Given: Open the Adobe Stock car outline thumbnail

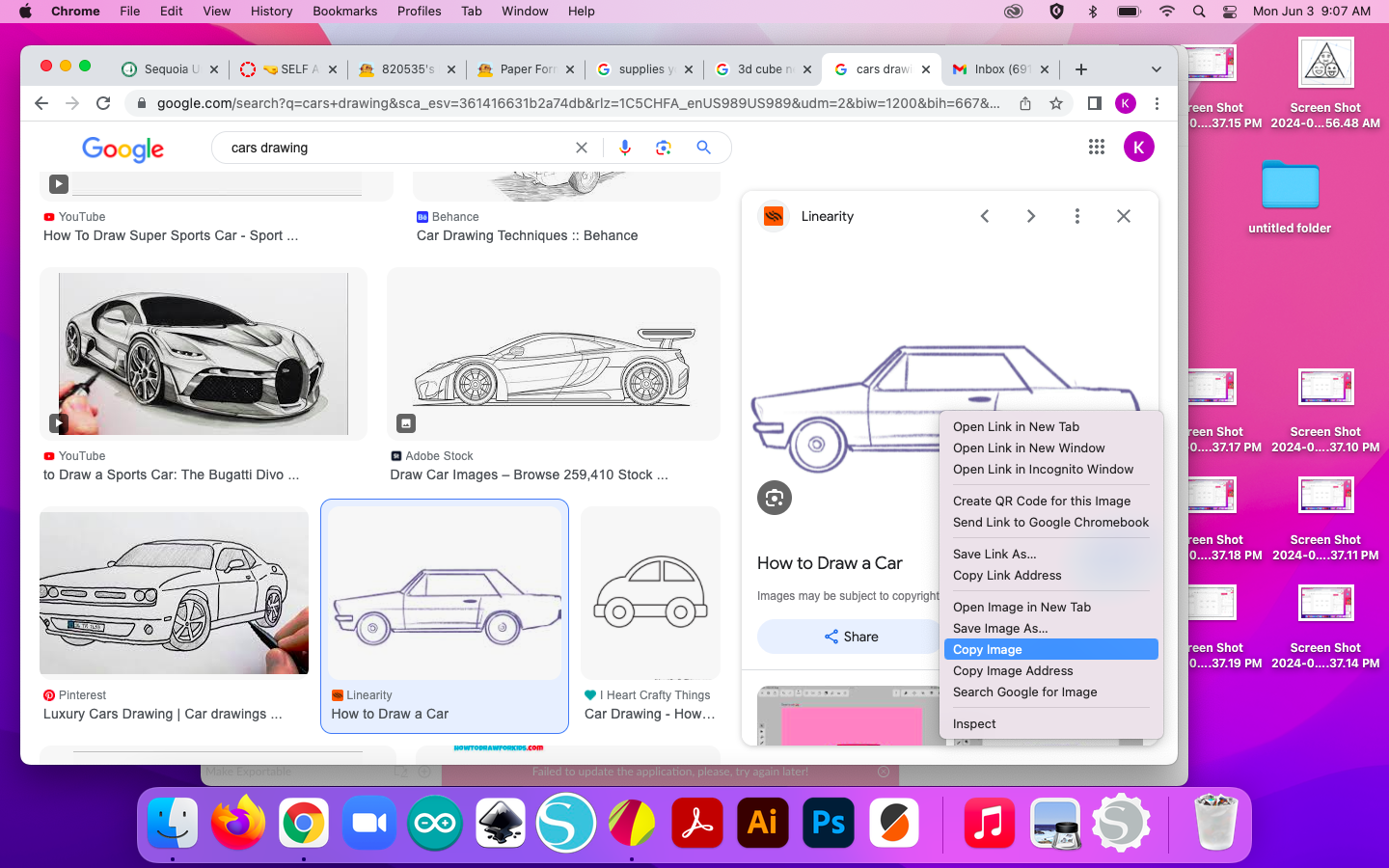Looking at the screenshot, I should tap(554, 354).
